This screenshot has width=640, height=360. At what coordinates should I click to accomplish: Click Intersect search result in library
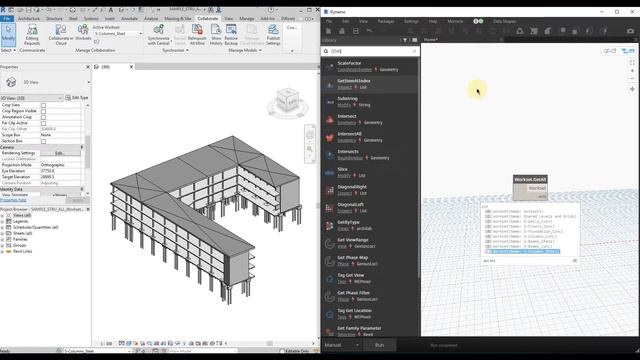(x=369, y=119)
